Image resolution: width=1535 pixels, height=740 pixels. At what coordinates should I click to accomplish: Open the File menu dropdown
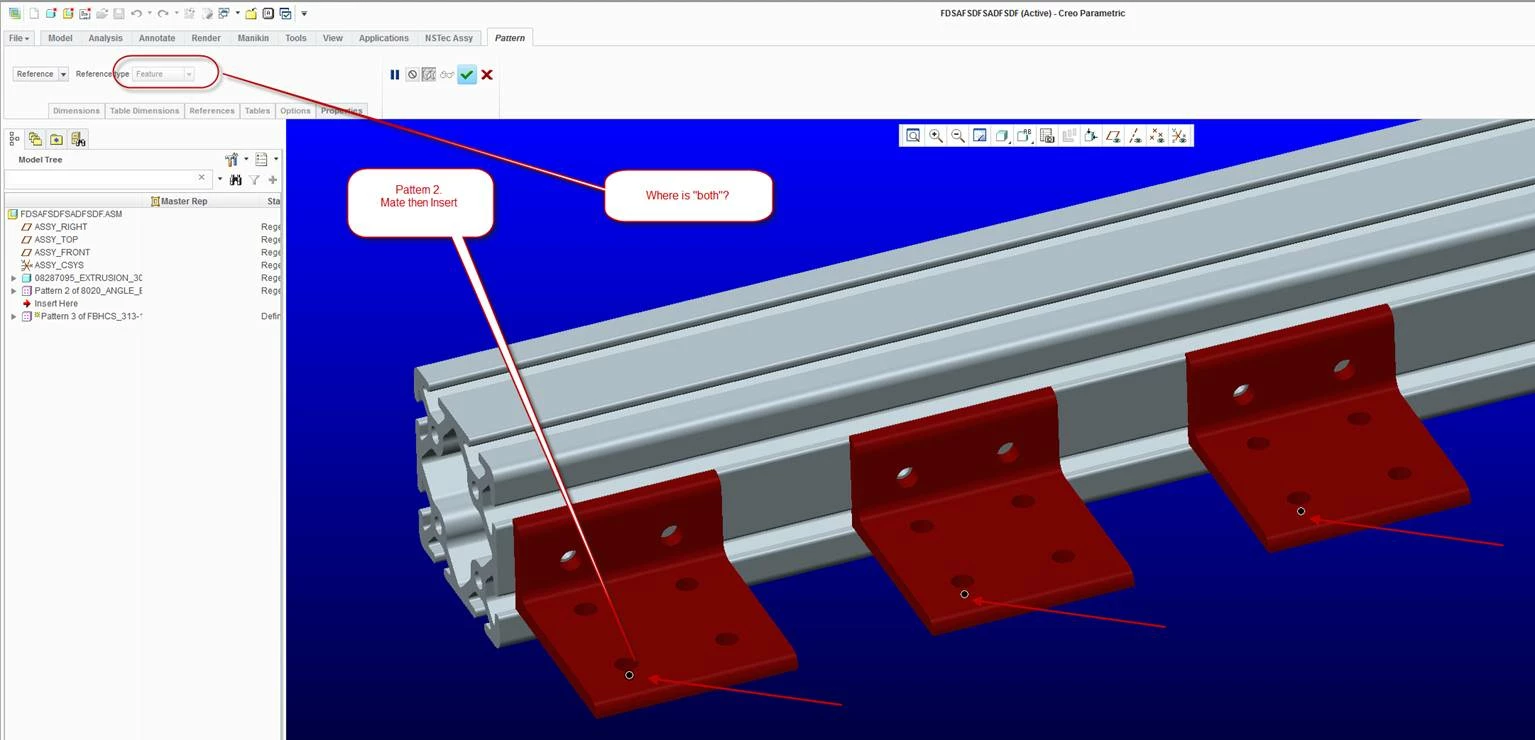point(19,38)
